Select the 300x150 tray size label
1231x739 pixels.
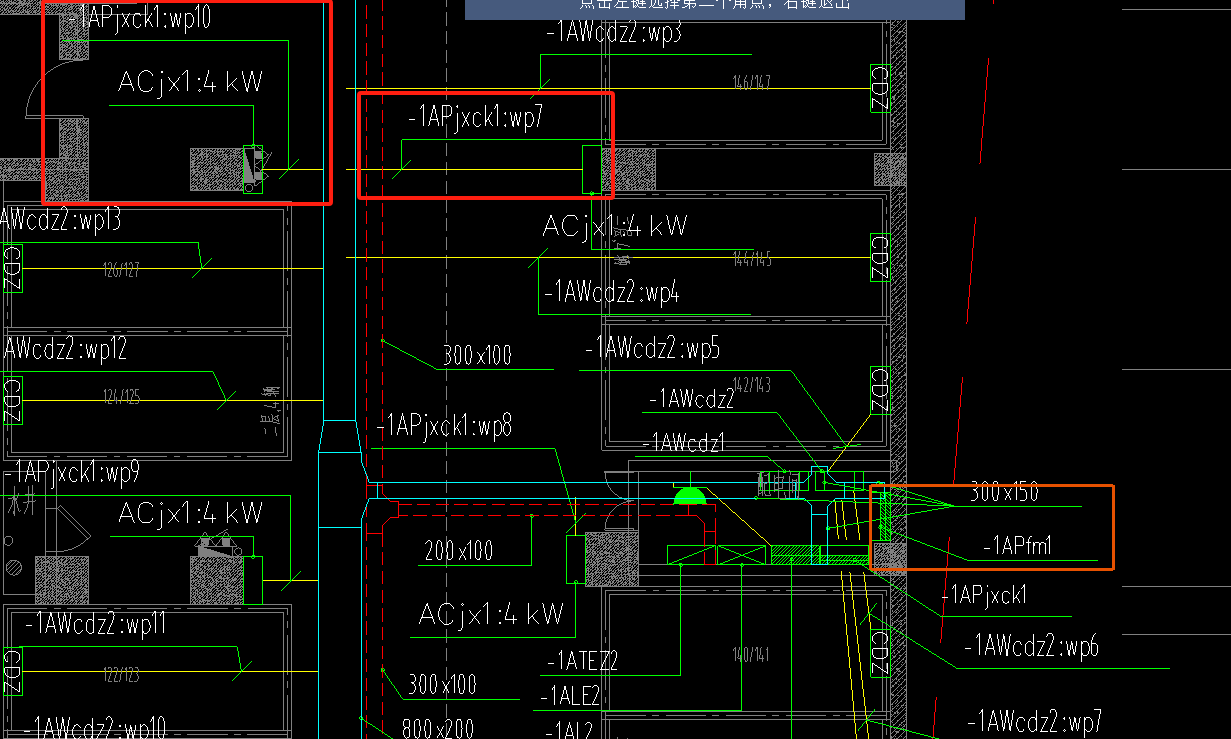pos(1004,492)
